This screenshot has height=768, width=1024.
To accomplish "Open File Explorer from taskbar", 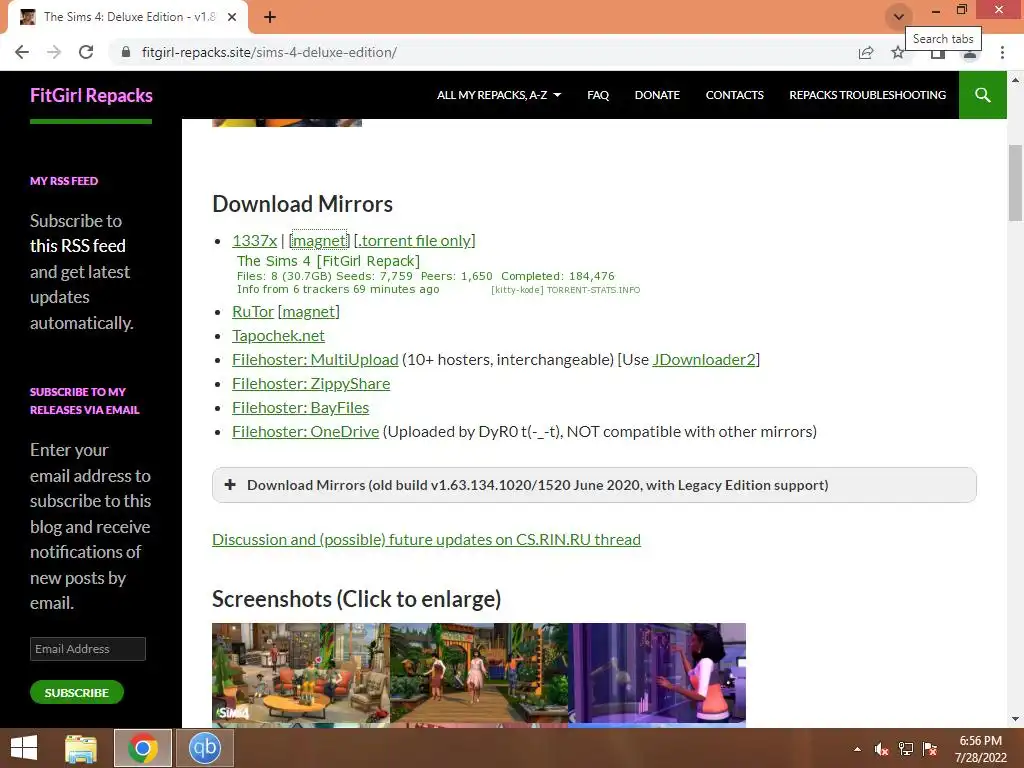I will pyautogui.click(x=81, y=748).
